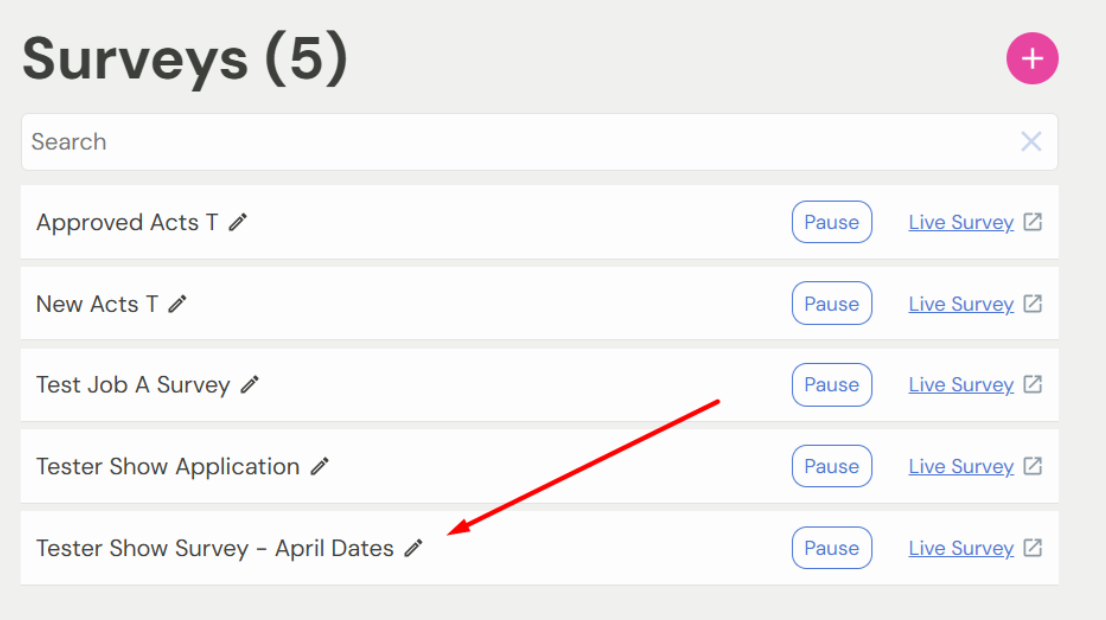Click pencil next to Tester Show Survey - April Dates
1106x620 pixels.
pyautogui.click(x=414, y=548)
